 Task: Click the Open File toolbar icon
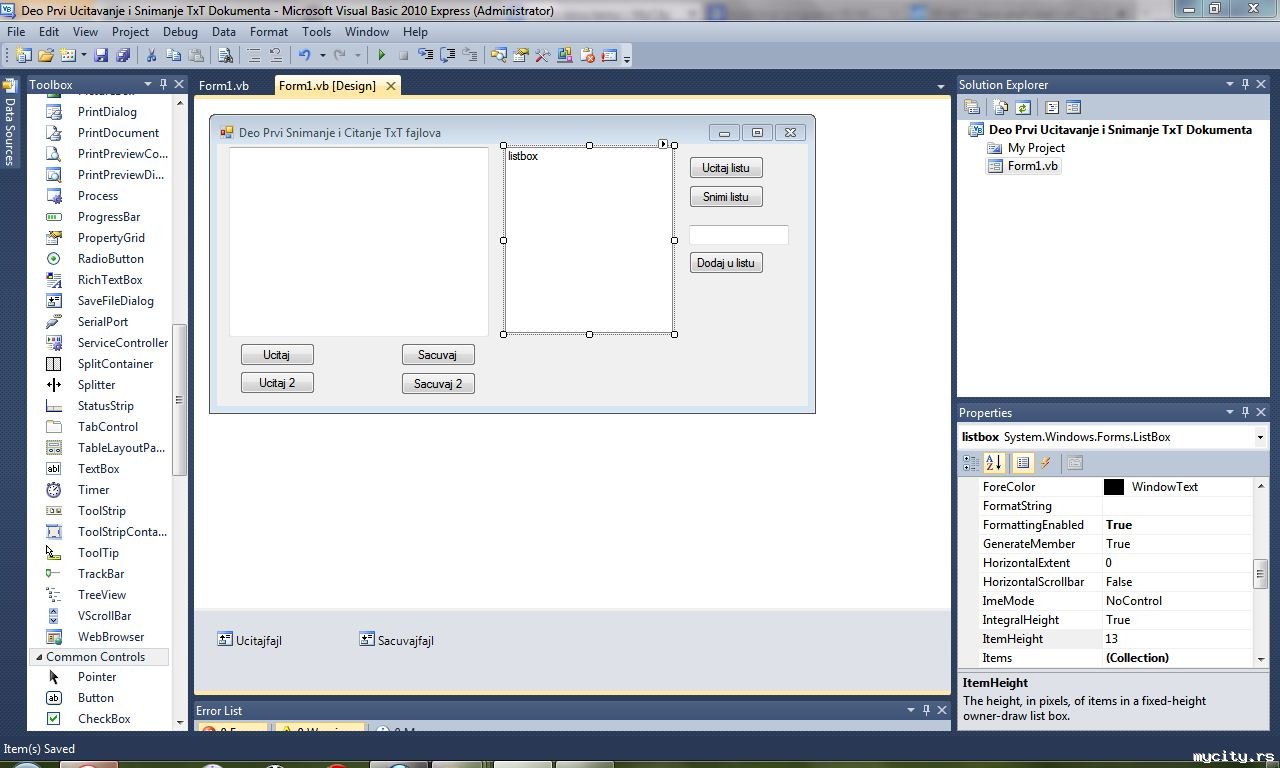pos(46,56)
